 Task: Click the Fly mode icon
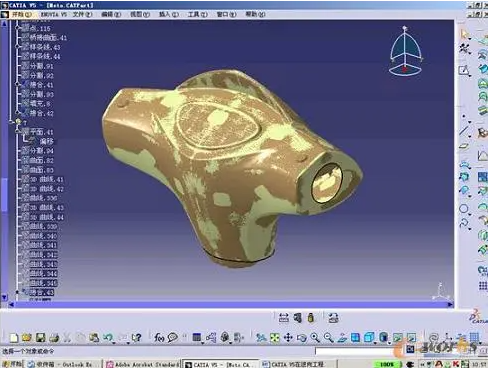(261, 338)
